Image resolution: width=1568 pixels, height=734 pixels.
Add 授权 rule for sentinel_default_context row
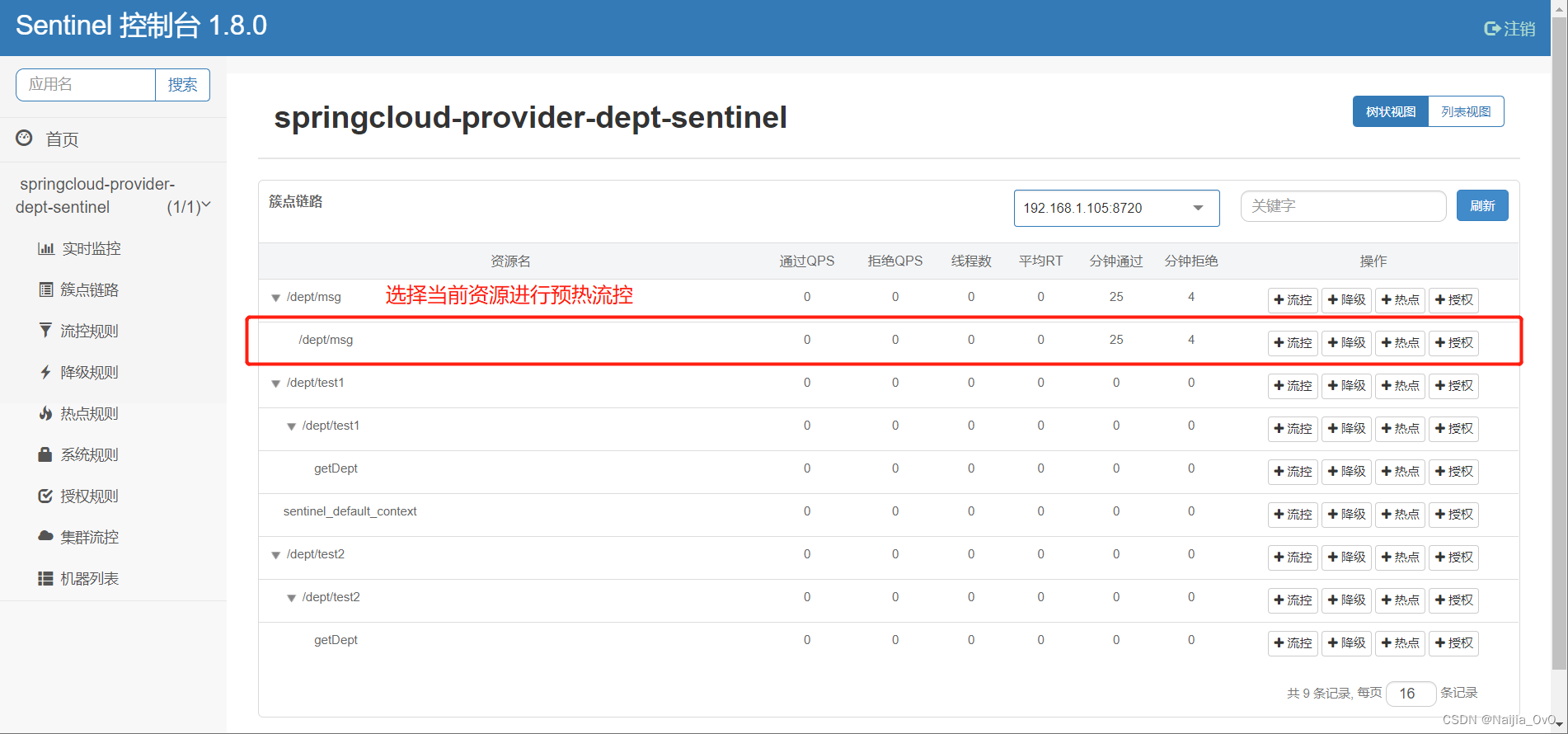click(1453, 514)
